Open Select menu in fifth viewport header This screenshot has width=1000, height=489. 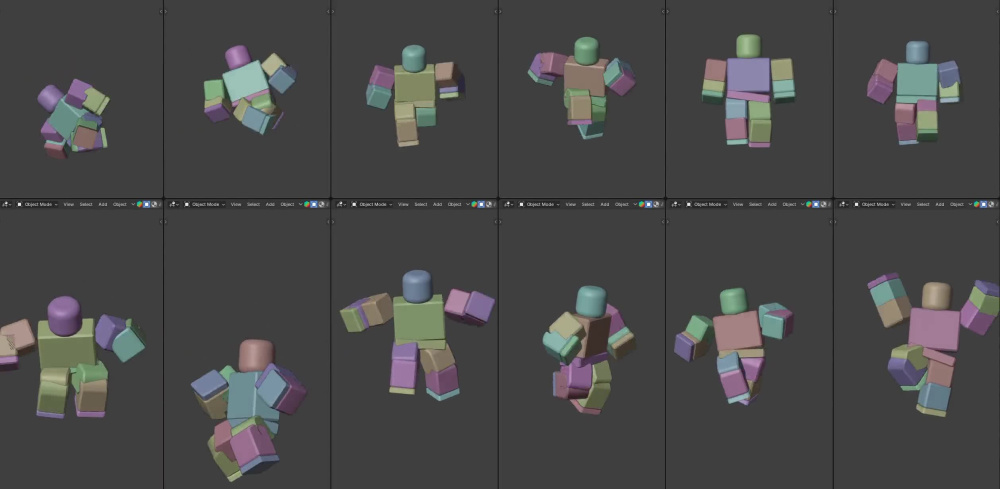coord(755,204)
